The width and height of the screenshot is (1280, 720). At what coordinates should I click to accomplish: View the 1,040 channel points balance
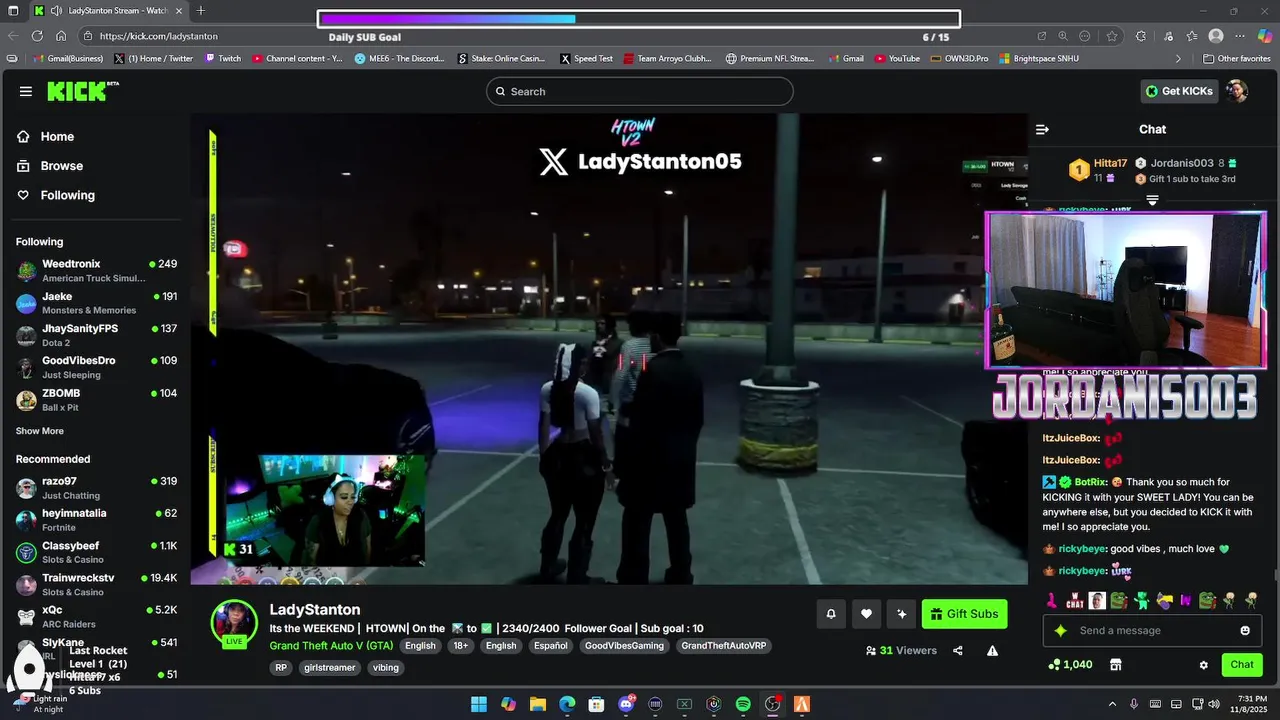click(x=1070, y=665)
